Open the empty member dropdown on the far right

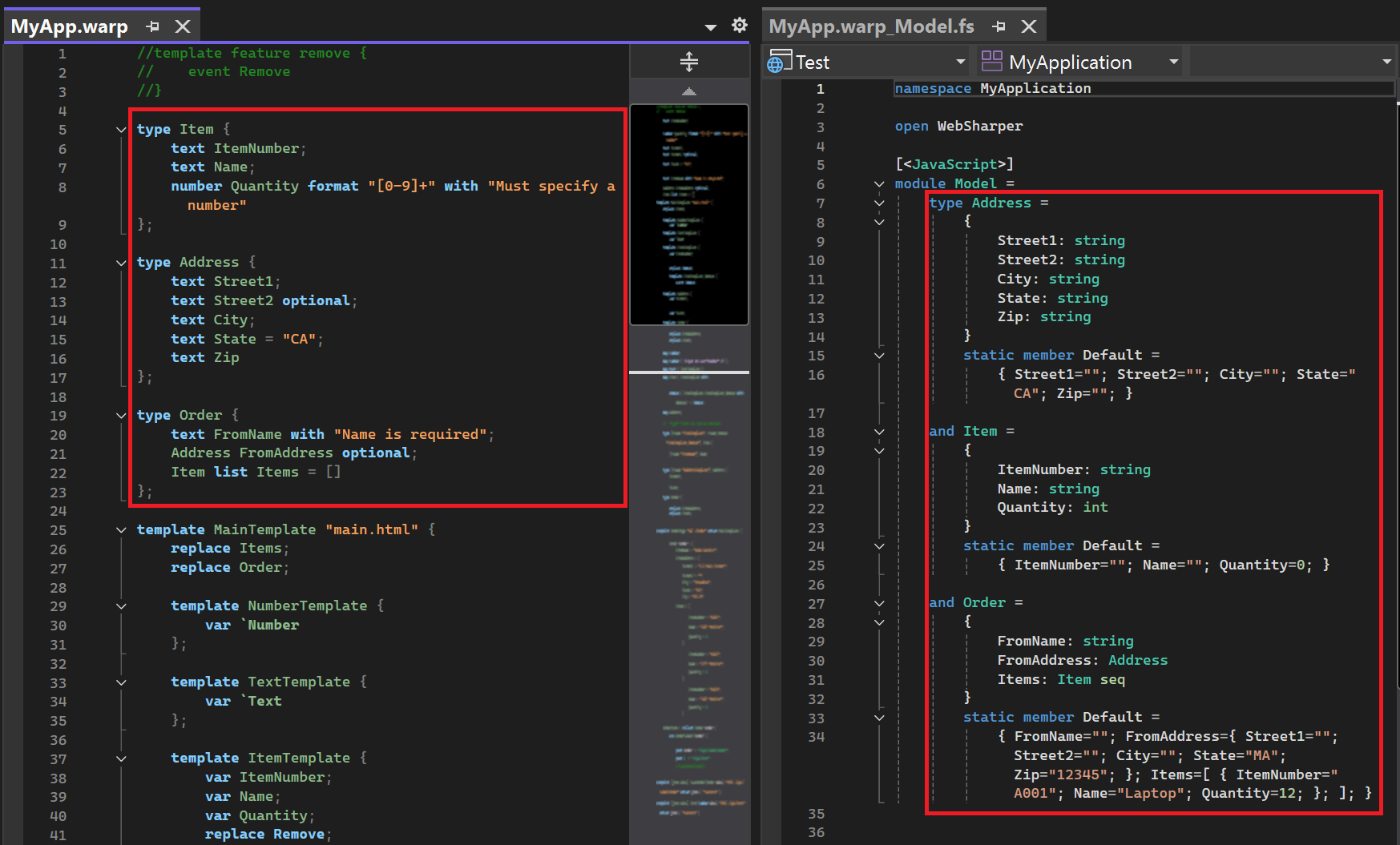[x=1386, y=61]
